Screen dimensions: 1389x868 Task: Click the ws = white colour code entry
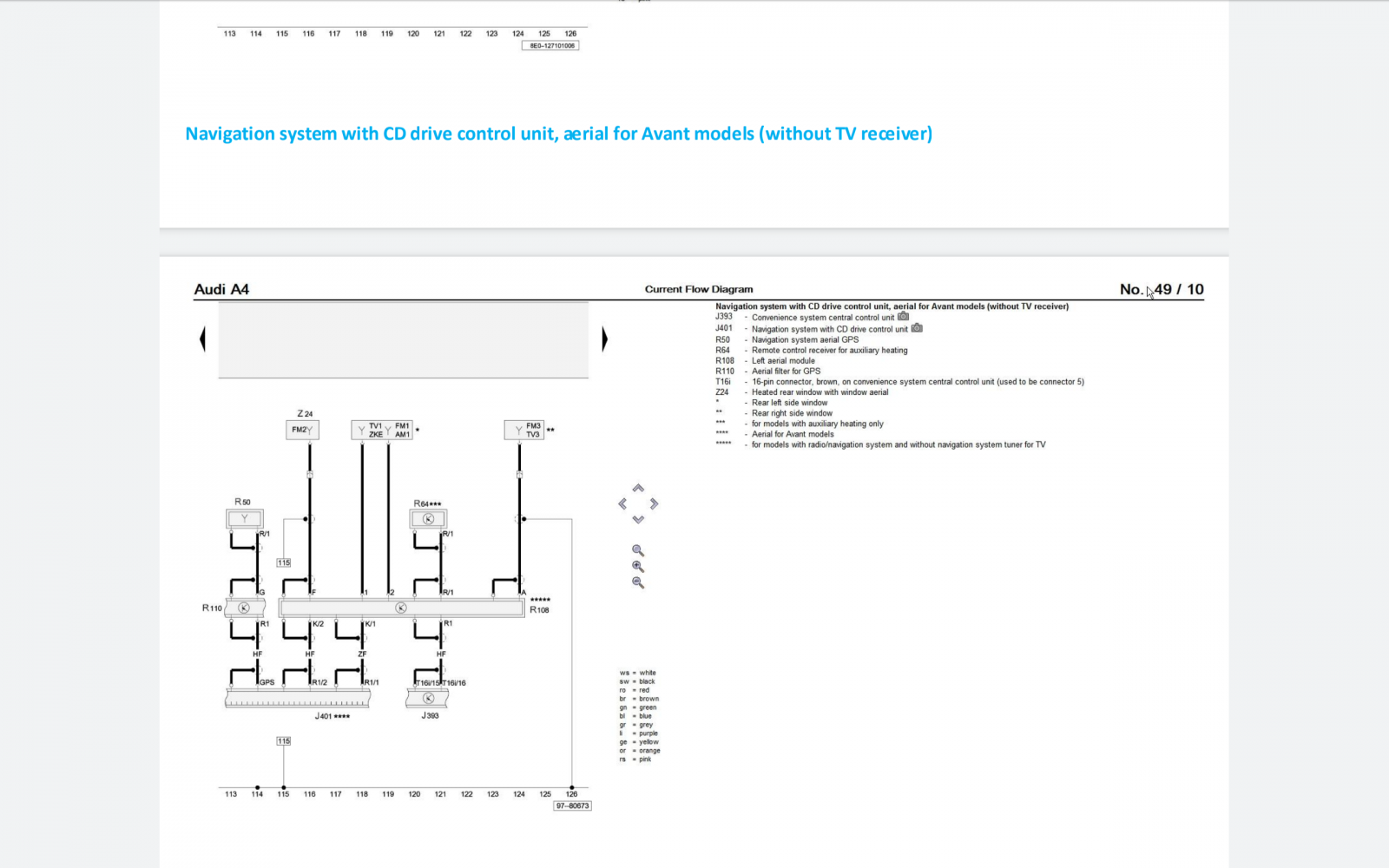click(x=638, y=673)
